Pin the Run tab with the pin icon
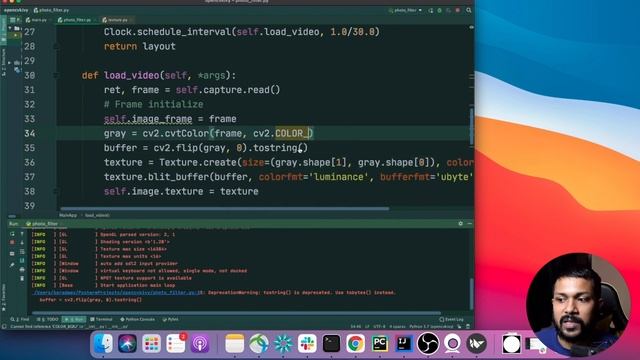 pos(12,265)
